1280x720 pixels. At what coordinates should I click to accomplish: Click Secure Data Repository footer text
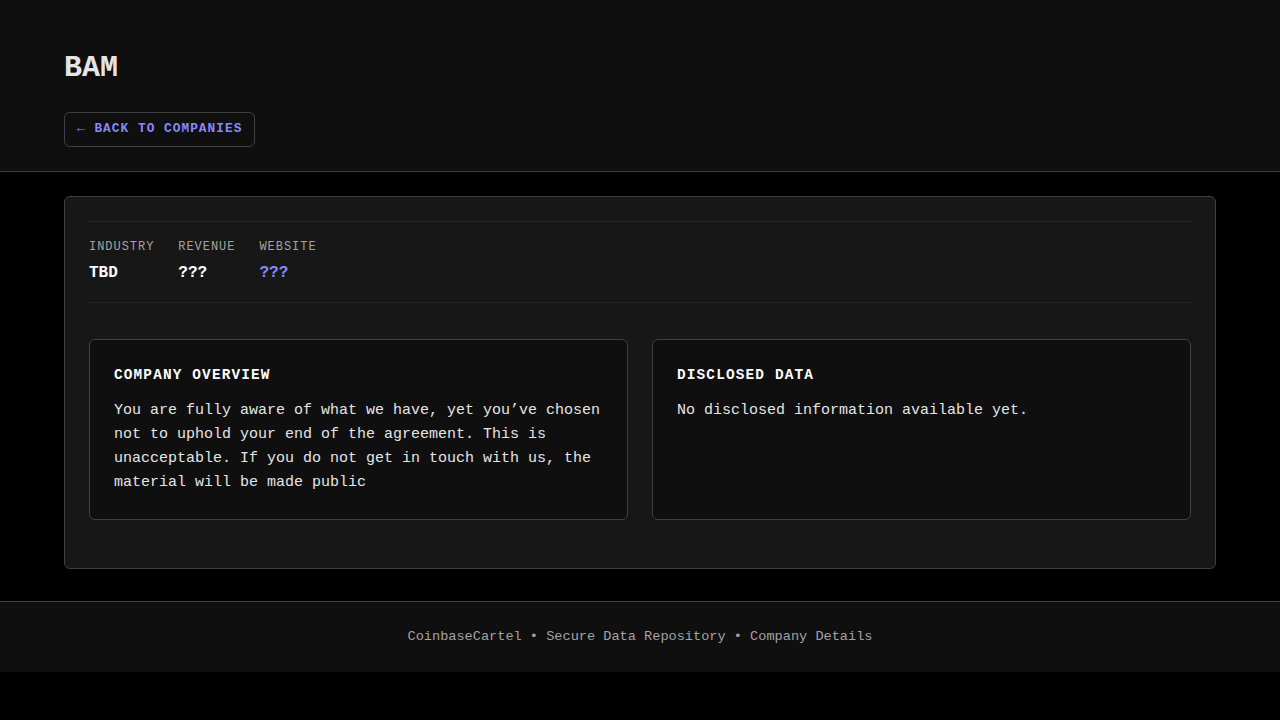635,636
